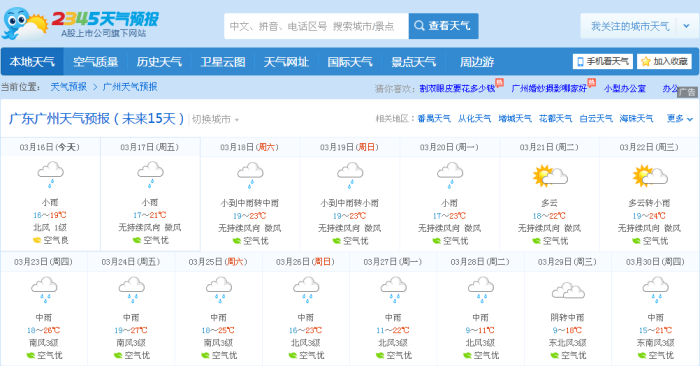Click the green leaf icon for 03月21日

537,241
